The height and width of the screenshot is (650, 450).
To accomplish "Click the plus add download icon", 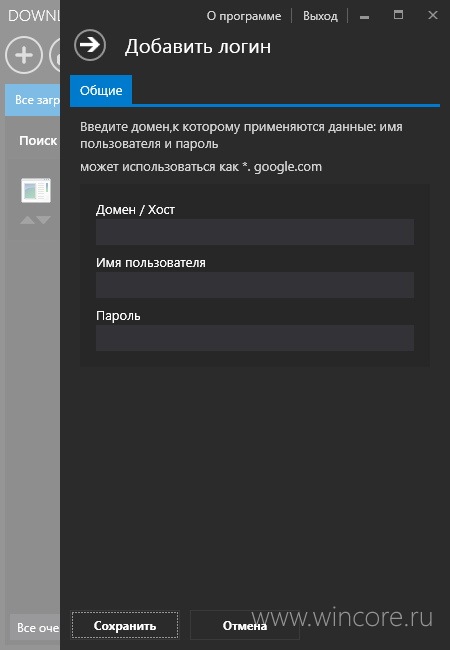I will pos(24,55).
